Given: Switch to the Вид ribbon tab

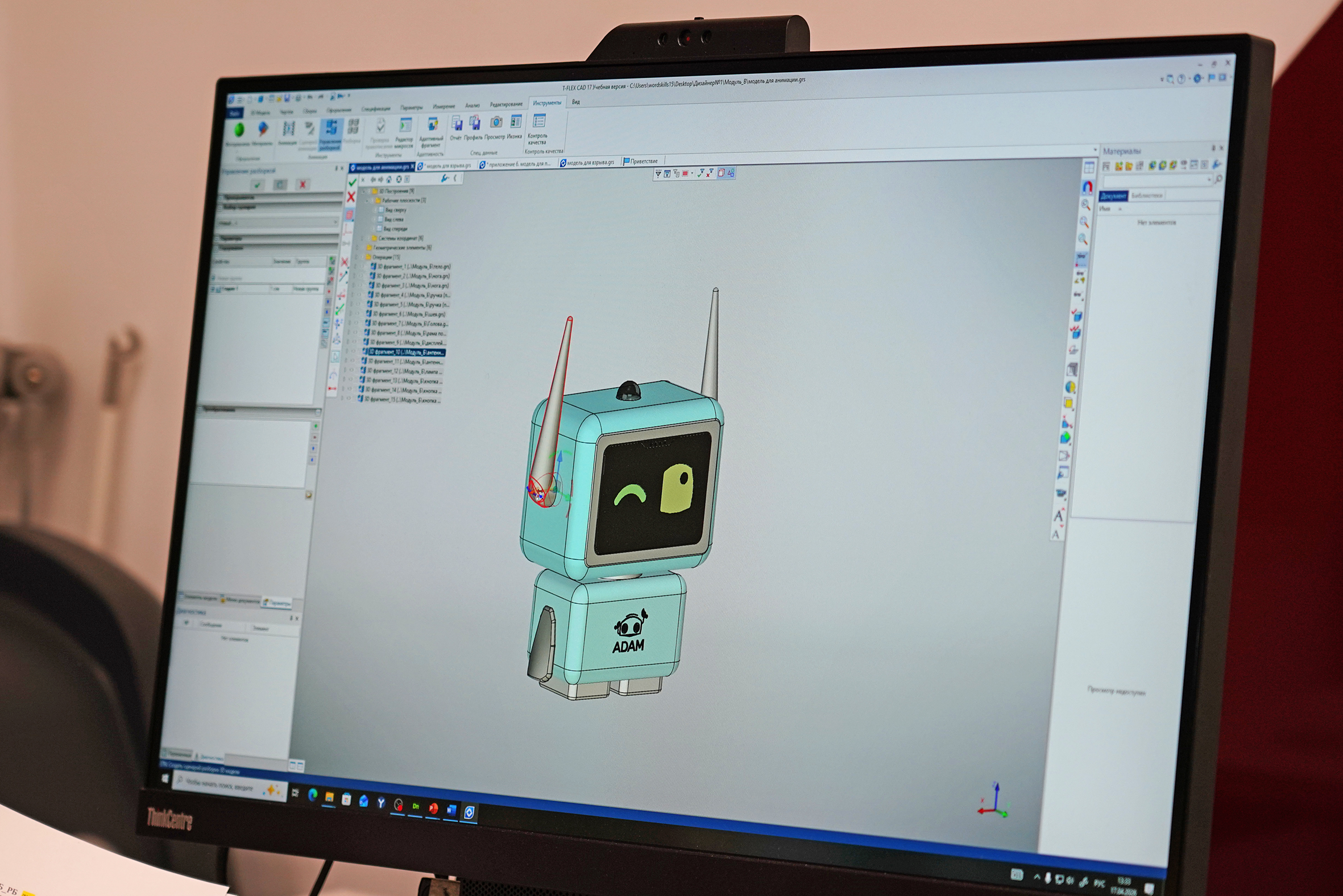Looking at the screenshot, I should 575,102.
